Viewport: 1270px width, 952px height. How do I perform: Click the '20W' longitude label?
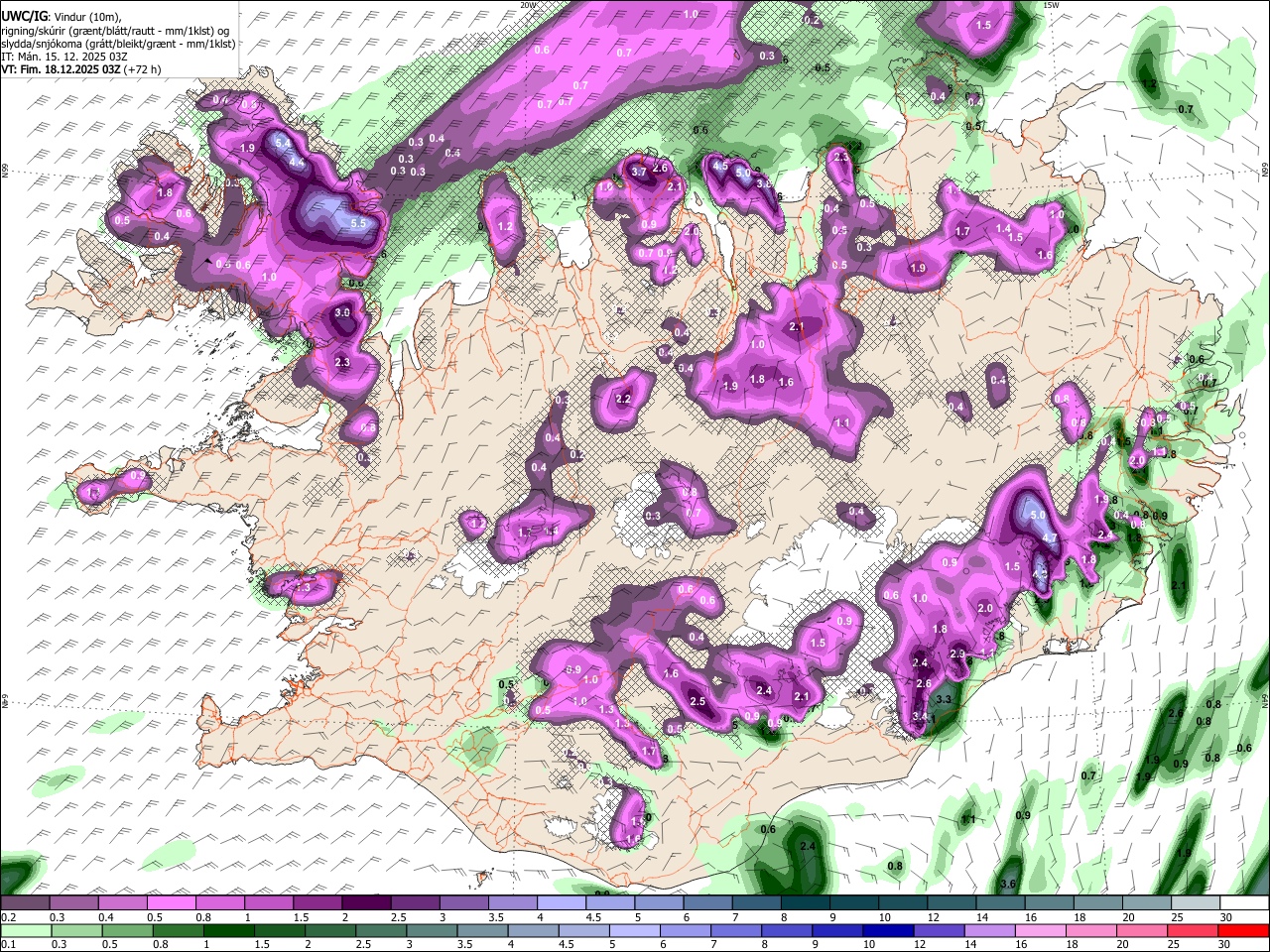point(528,5)
